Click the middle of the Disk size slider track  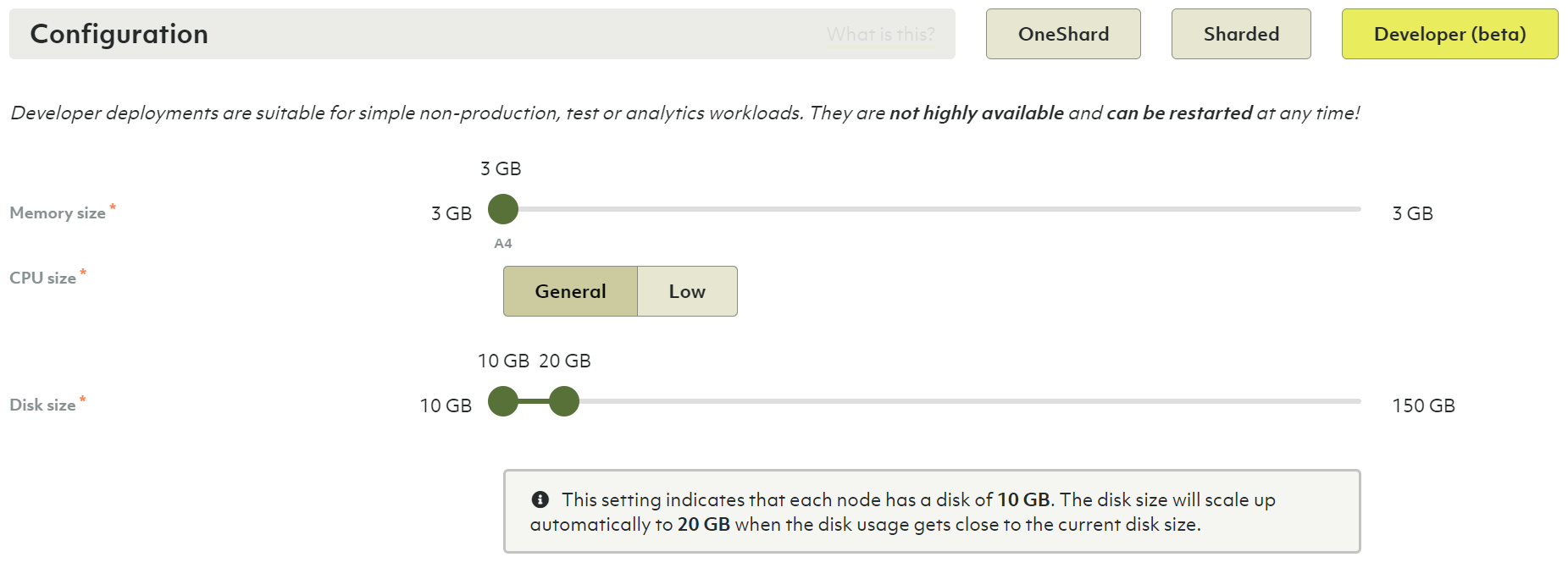932,401
